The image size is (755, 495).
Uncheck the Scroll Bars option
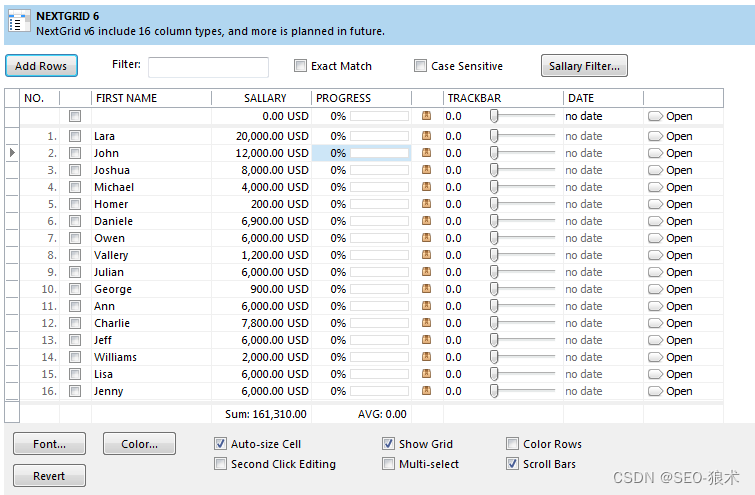click(x=512, y=464)
